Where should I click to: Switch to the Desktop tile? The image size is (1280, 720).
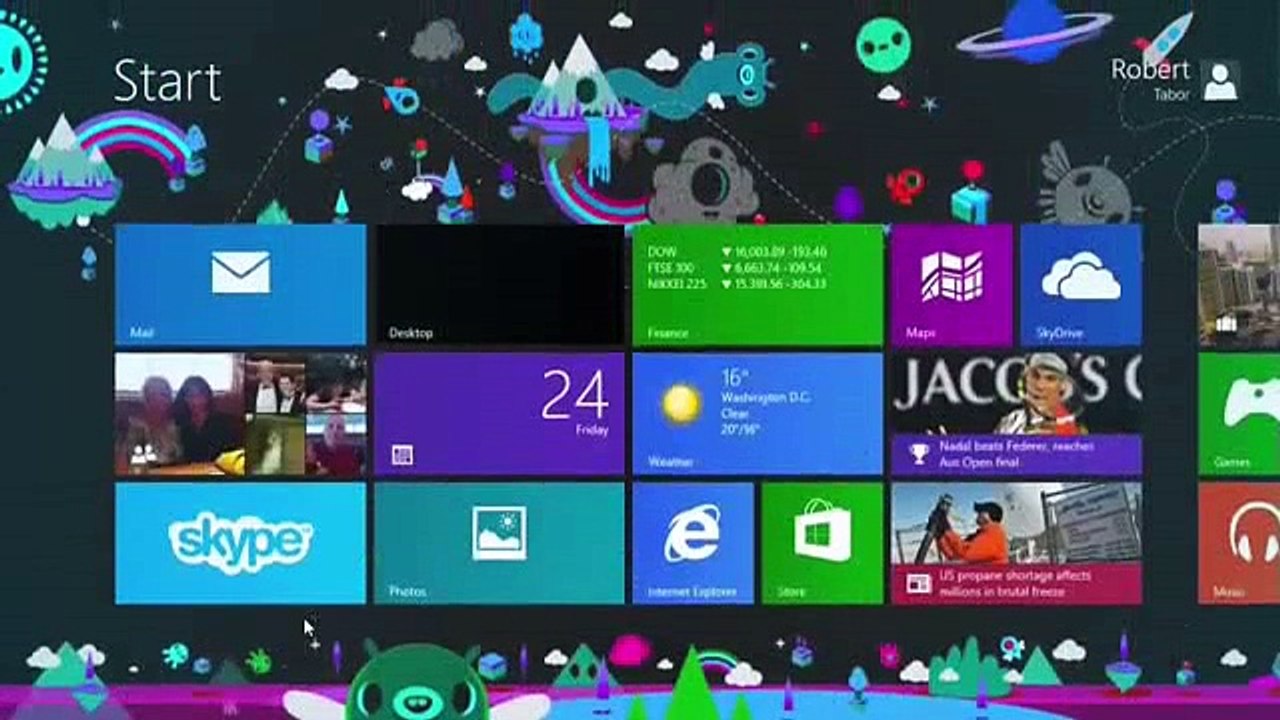[x=498, y=285]
